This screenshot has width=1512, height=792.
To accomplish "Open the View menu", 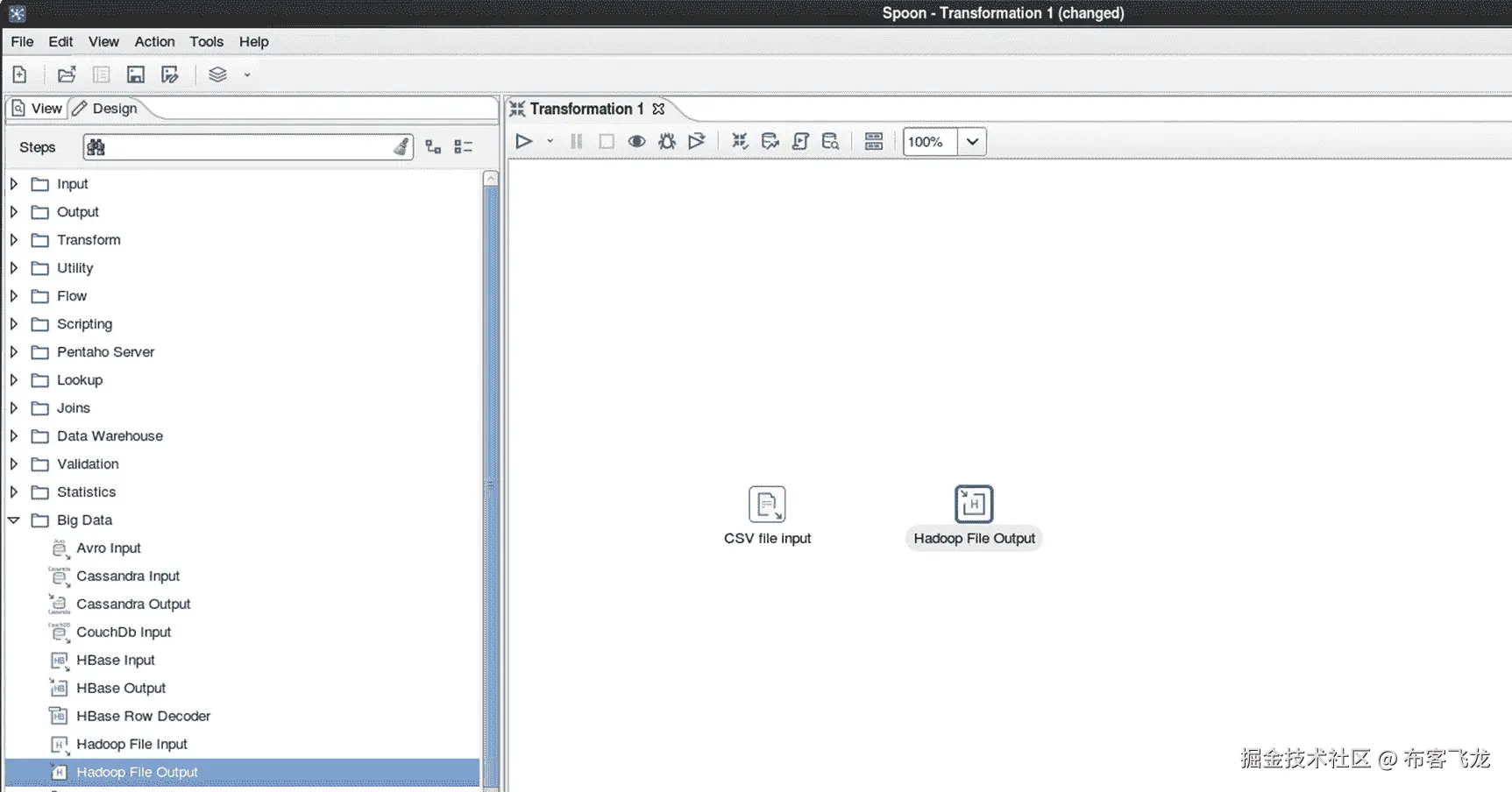I will [x=103, y=41].
